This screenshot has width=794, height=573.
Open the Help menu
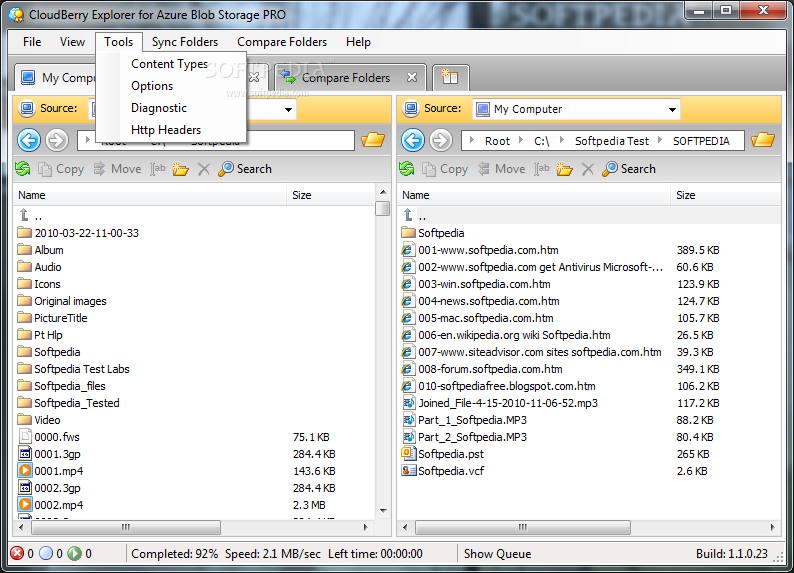[x=359, y=42]
